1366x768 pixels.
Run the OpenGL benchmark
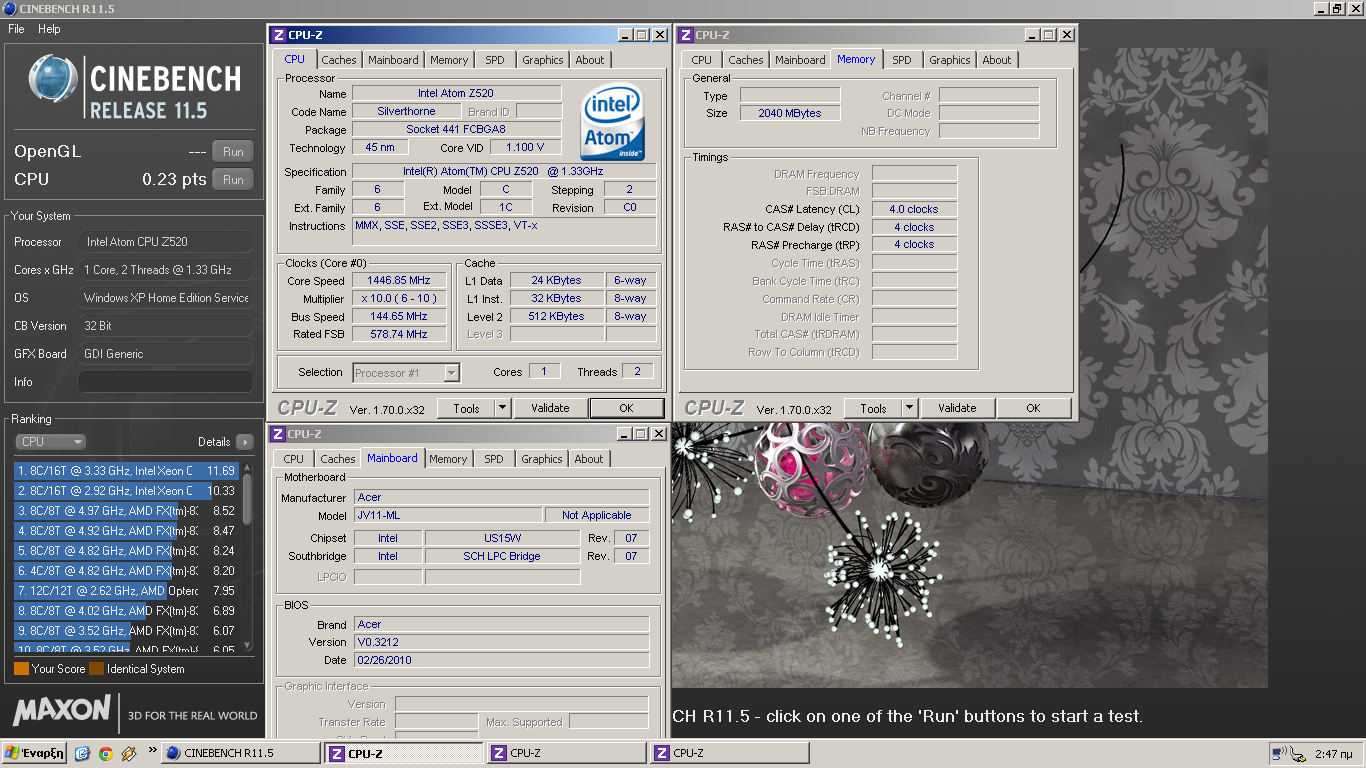(x=233, y=152)
